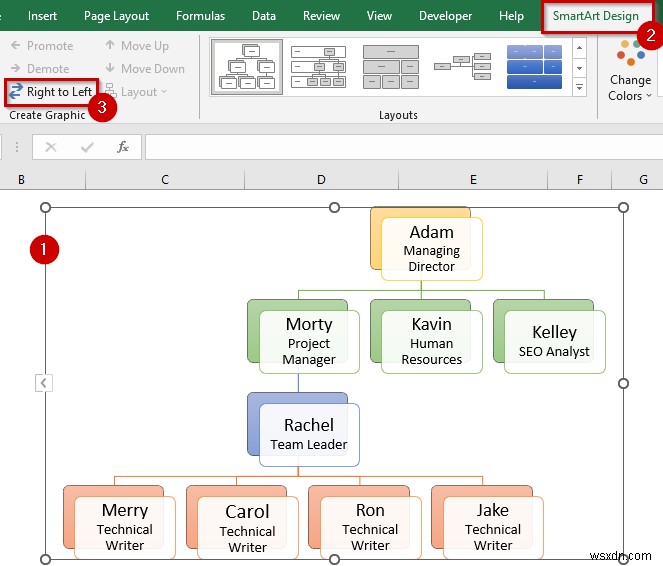Select column C header

point(165,180)
